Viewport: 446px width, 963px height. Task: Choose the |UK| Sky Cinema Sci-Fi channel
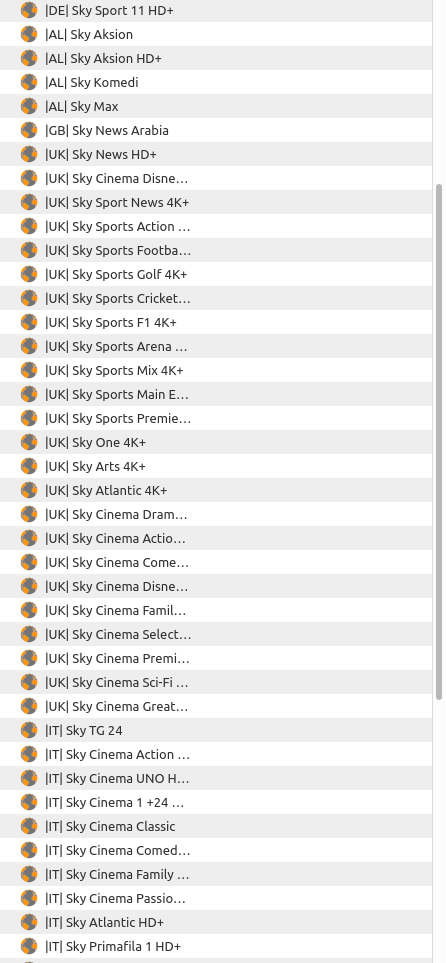216,682
